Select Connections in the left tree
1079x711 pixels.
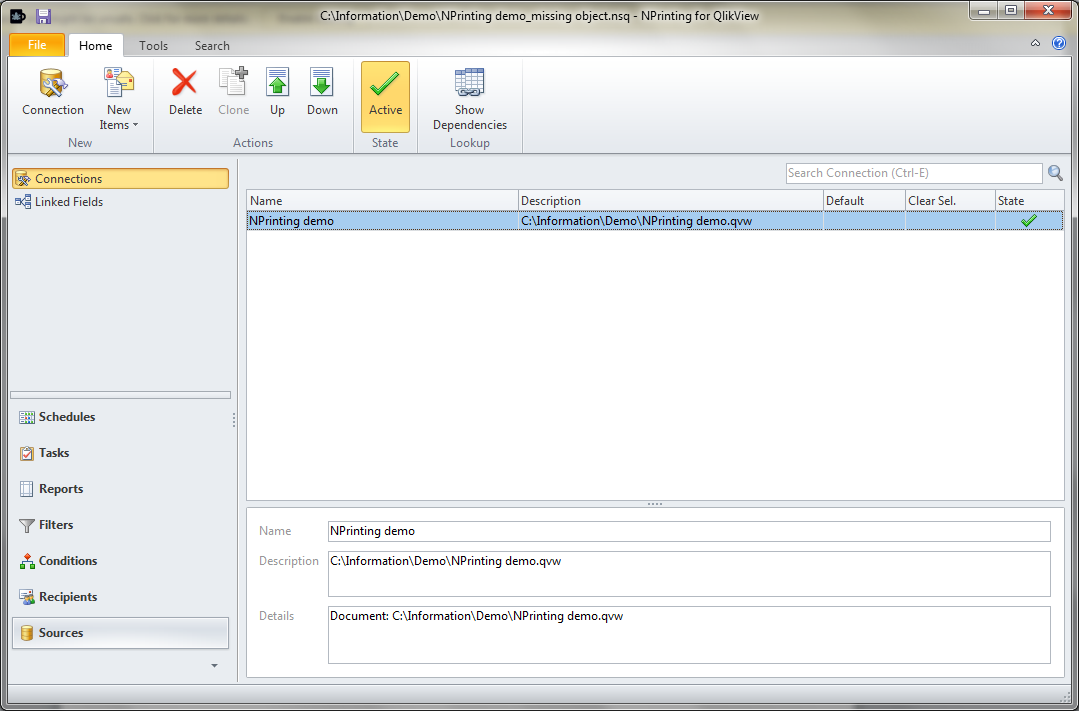click(x=120, y=179)
